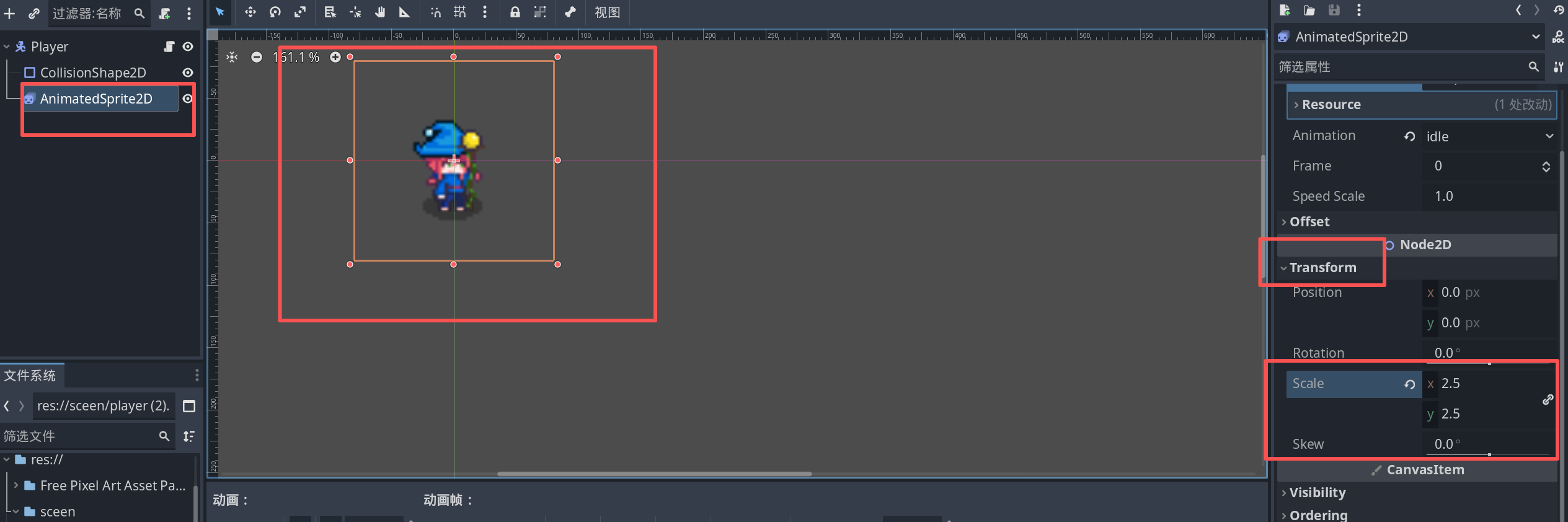Toggle visibility of AnimatedSprite2D node
Viewport: 1568px width, 522px height.
[187, 99]
